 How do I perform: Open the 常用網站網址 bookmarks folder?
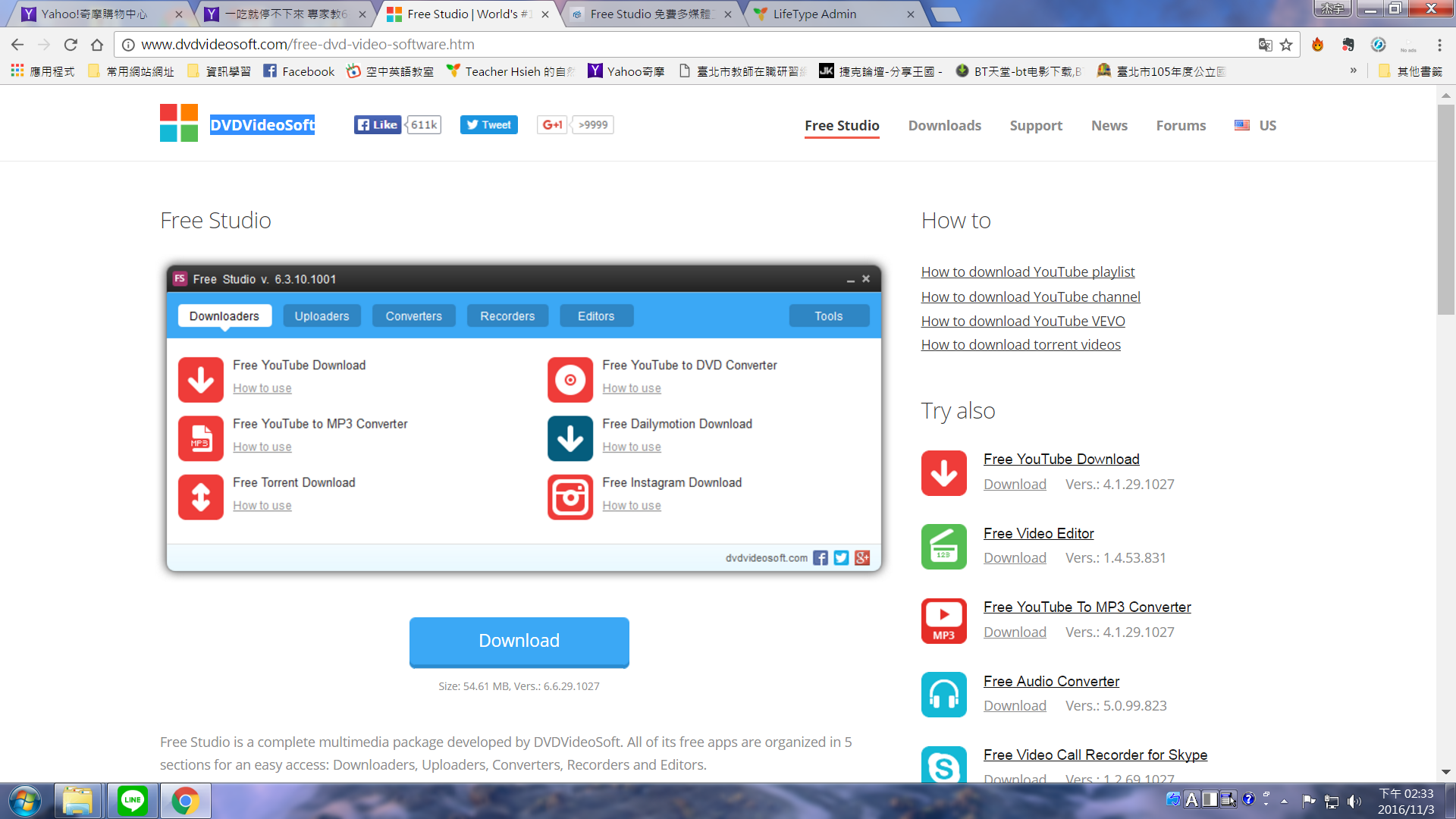131,71
